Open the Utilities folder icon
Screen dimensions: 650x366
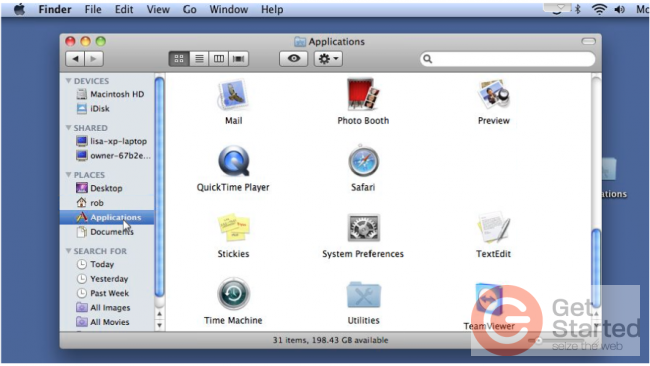(363, 295)
